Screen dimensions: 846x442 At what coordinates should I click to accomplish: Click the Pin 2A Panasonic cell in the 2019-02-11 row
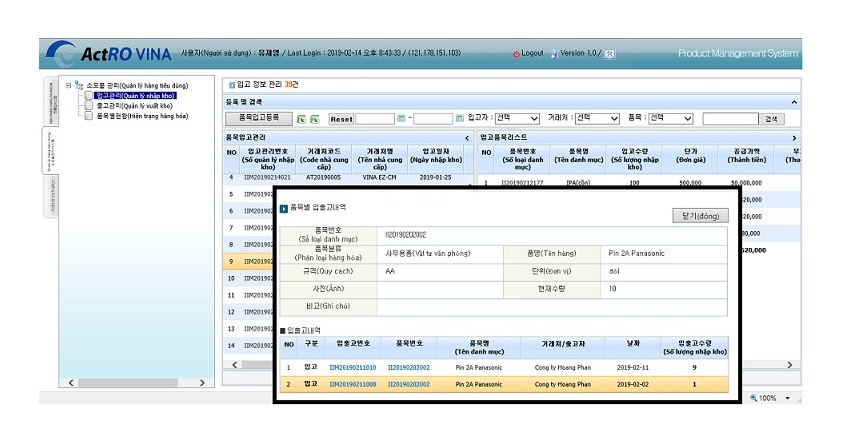[x=479, y=368]
